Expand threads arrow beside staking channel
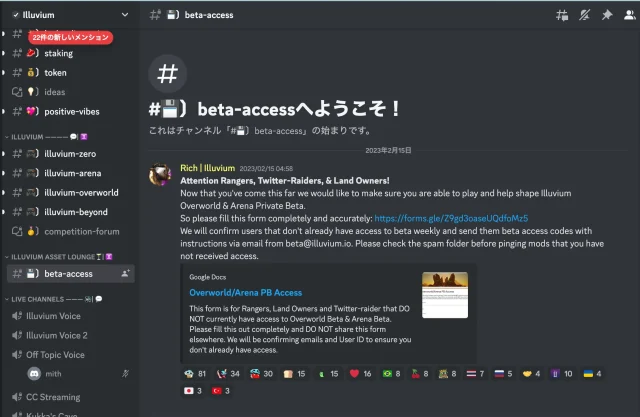Image resolution: width=640 pixels, height=417 pixels. pyautogui.click(x=3, y=53)
